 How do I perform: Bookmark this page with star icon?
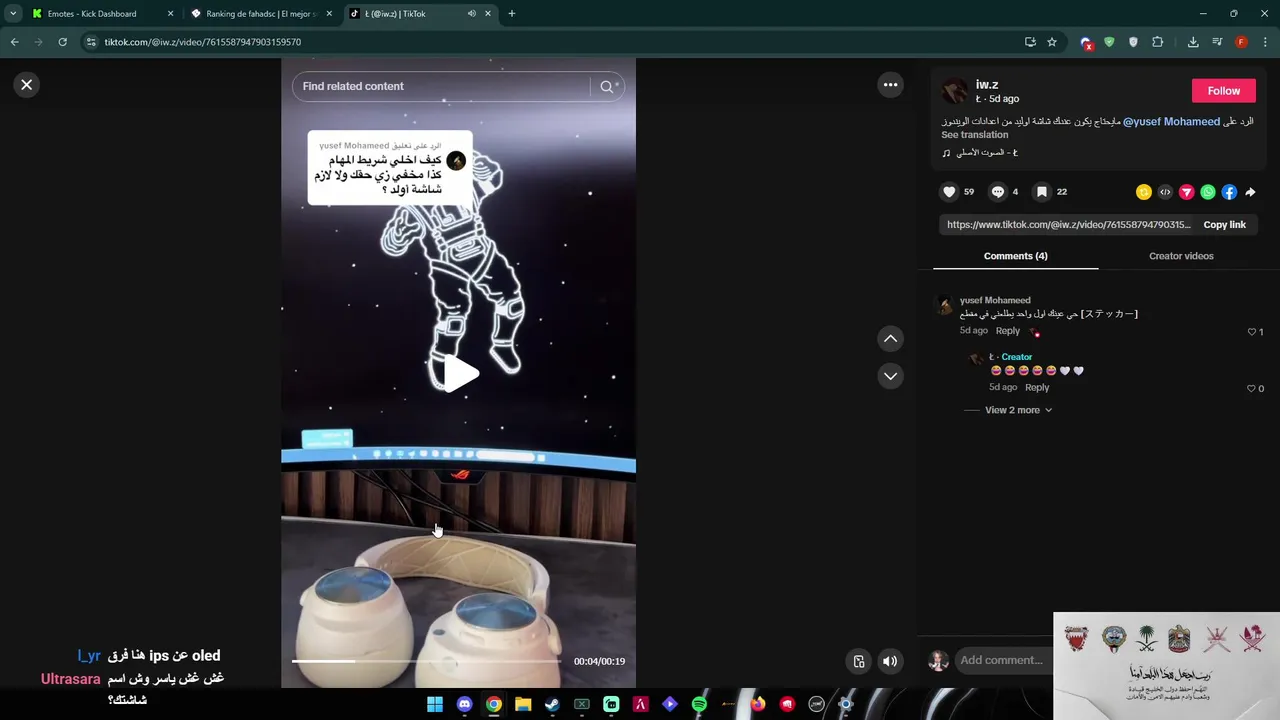[x=1052, y=42]
